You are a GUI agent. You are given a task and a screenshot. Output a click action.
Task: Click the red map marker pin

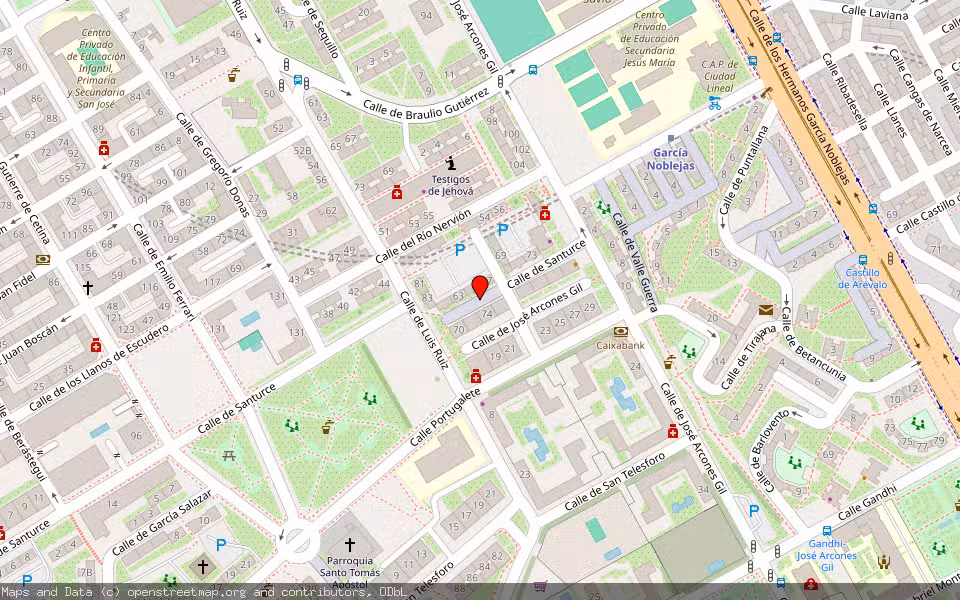pos(480,287)
